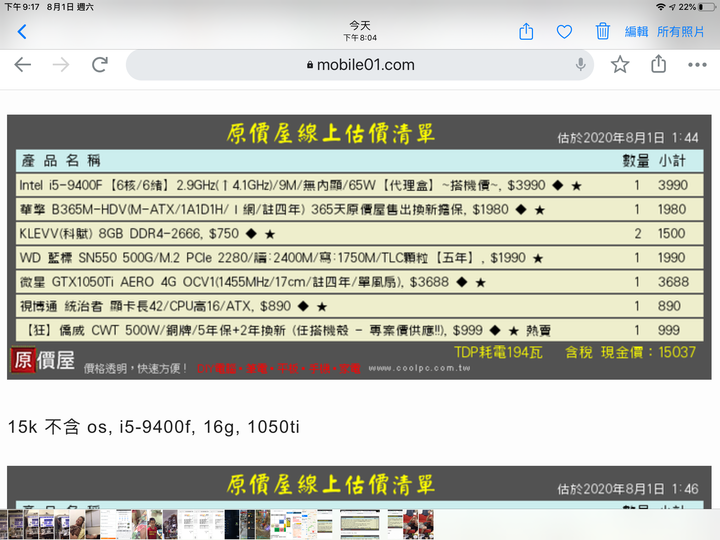Tap the 小計 column header
The width and height of the screenshot is (720, 540).
[x=672, y=161]
